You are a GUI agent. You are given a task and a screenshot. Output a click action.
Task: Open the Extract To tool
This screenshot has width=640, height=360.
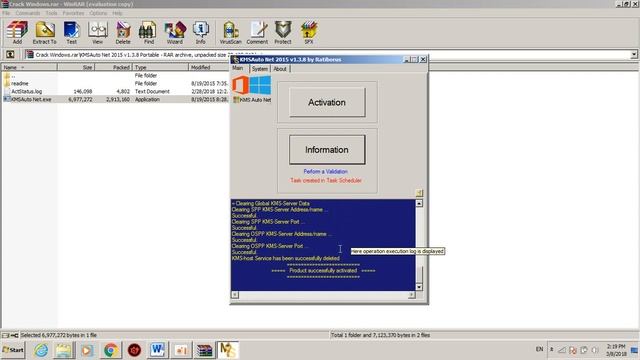click(44, 33)
